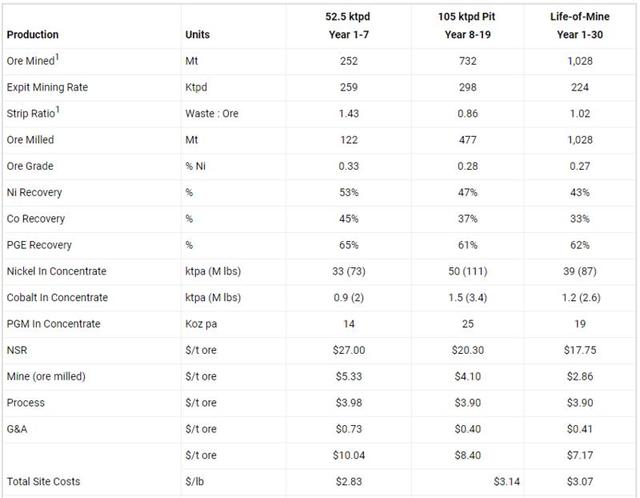Select the Life-of-Mine Year 1-30 header
The width and height of the screenshot is (640, 498).
(x=580, y=25)
